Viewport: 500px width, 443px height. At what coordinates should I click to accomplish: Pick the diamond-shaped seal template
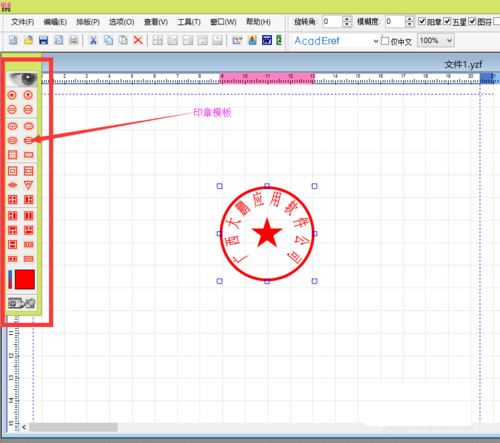point(12,185)
